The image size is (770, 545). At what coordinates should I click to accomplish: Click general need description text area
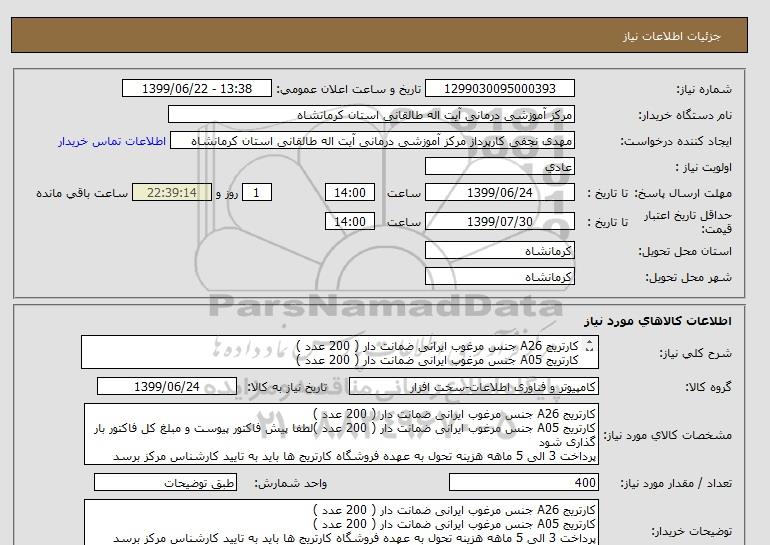pyautogui.click(x=340, y=352)
